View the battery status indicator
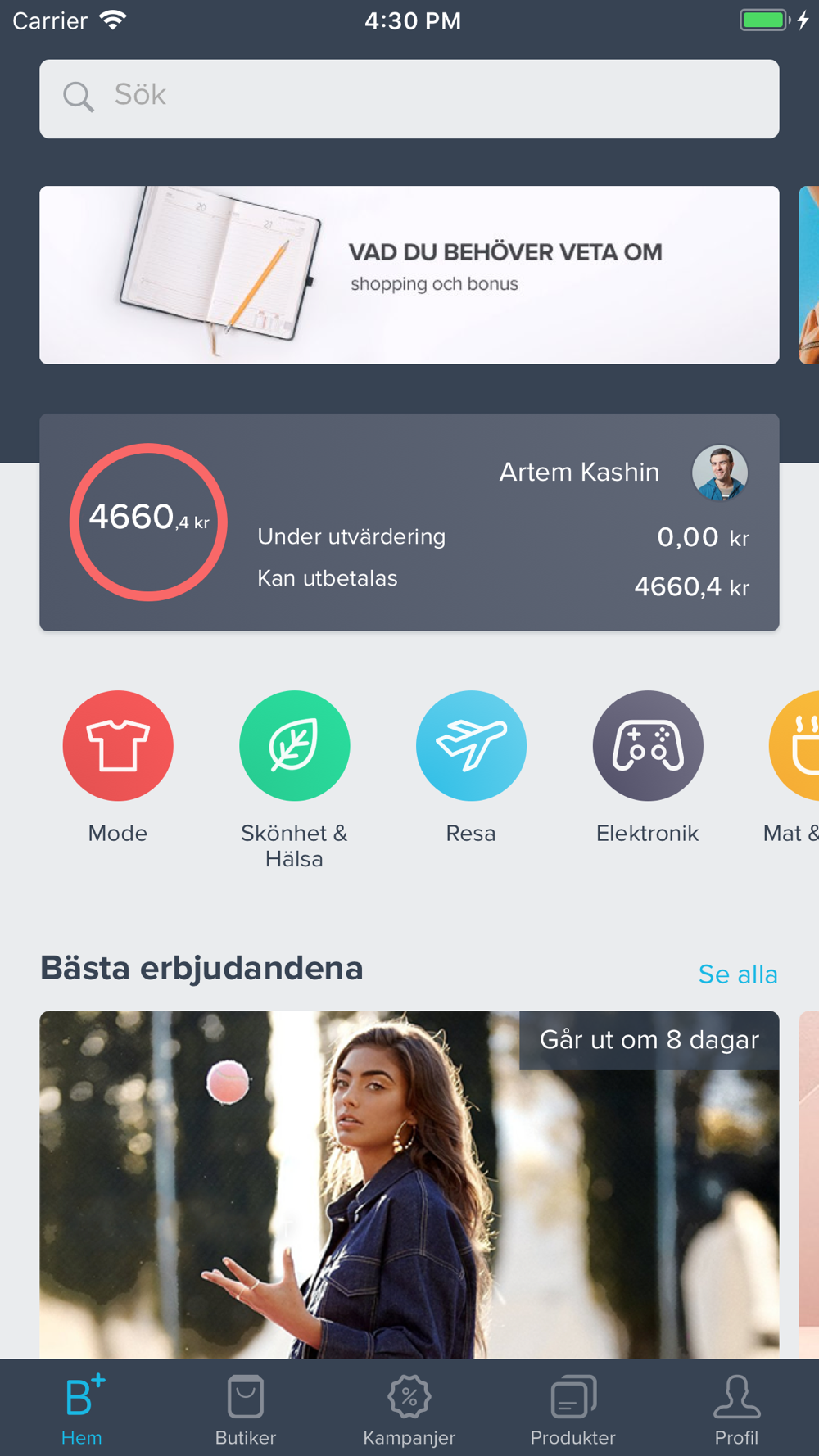Screen dimensions: 819x1456 click(x=765, y=20)
